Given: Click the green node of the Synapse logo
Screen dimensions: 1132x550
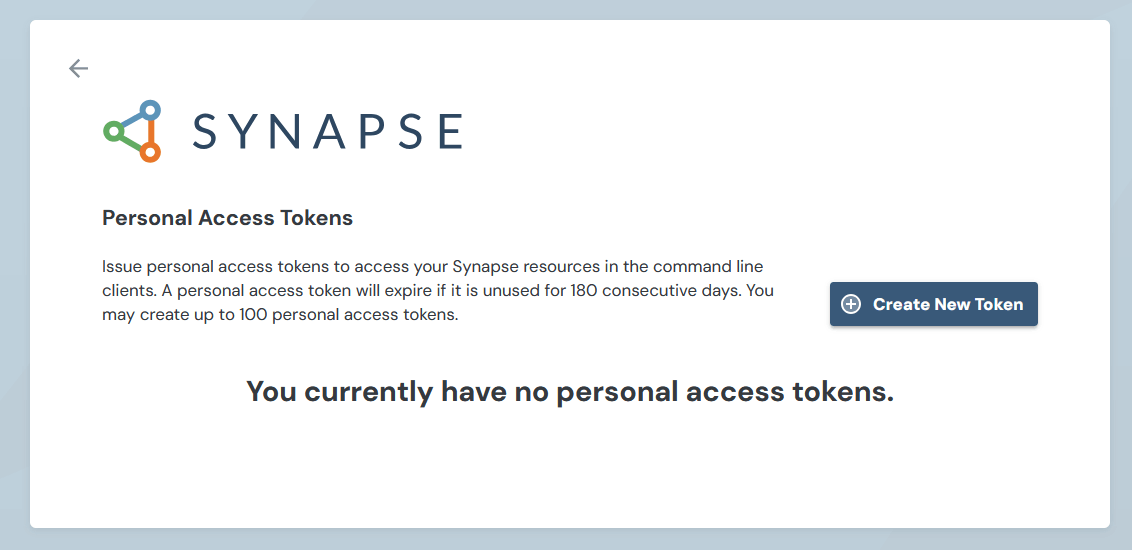Looking at the screenshot, I should [113, 131].
